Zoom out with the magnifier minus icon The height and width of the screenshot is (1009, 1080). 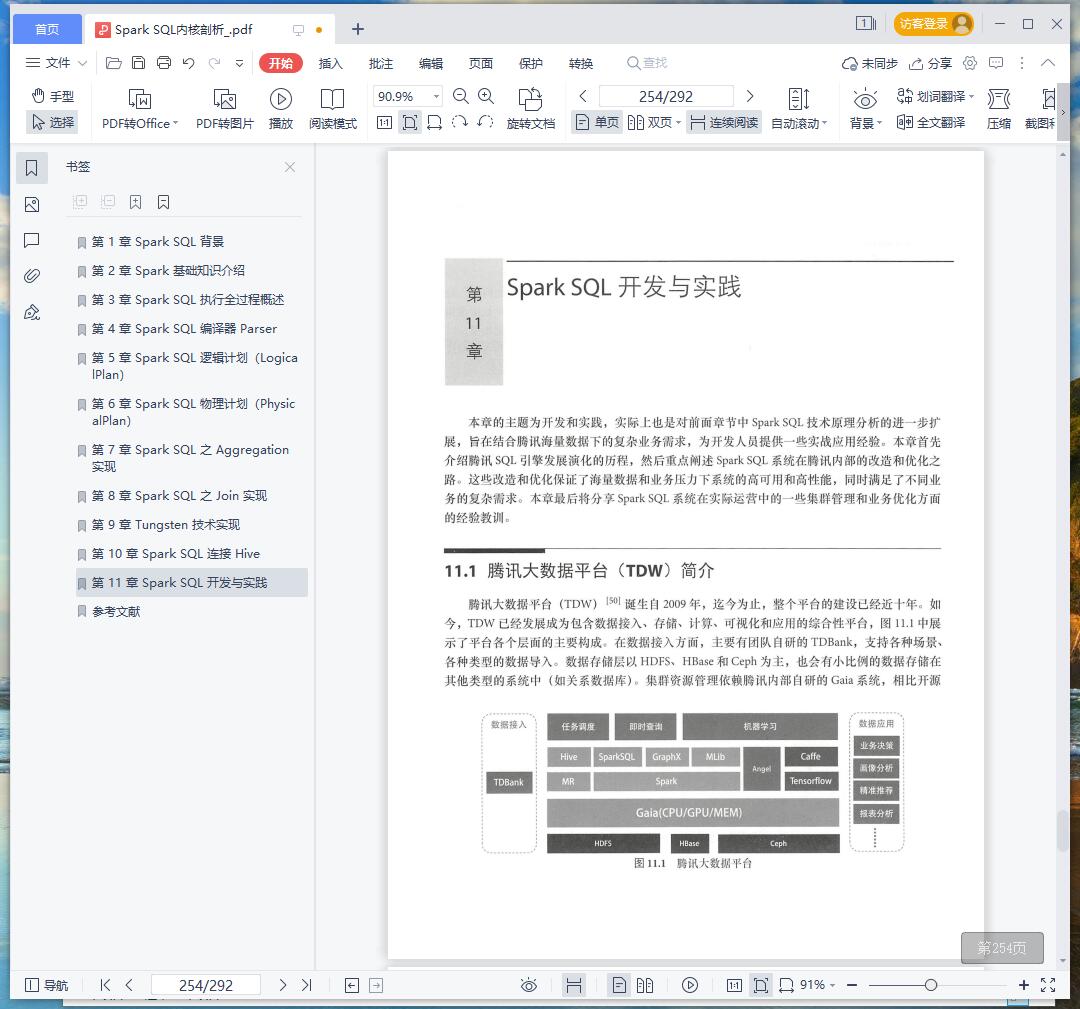coord(461,96)
